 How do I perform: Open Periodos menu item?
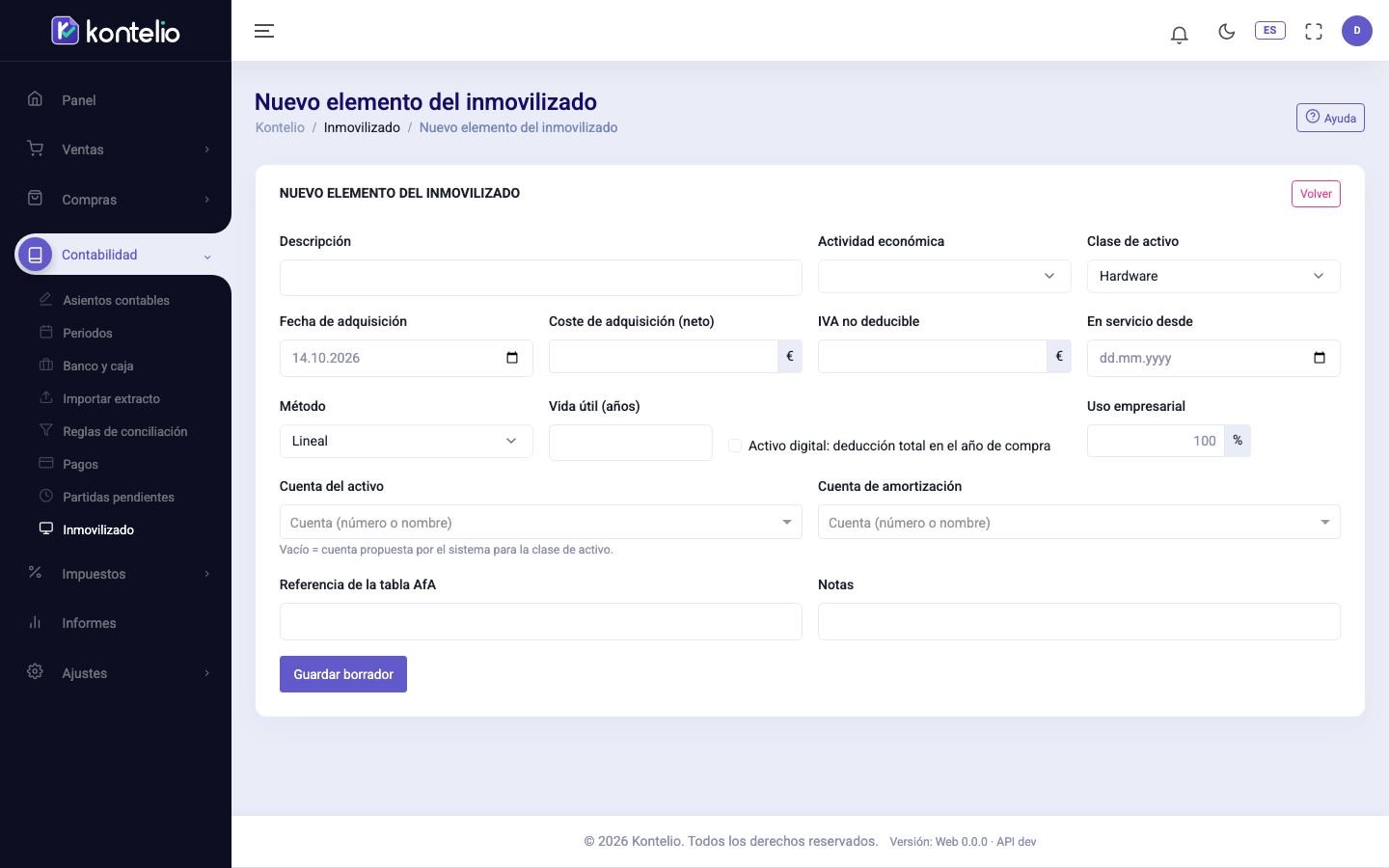[x=88, y=333]
